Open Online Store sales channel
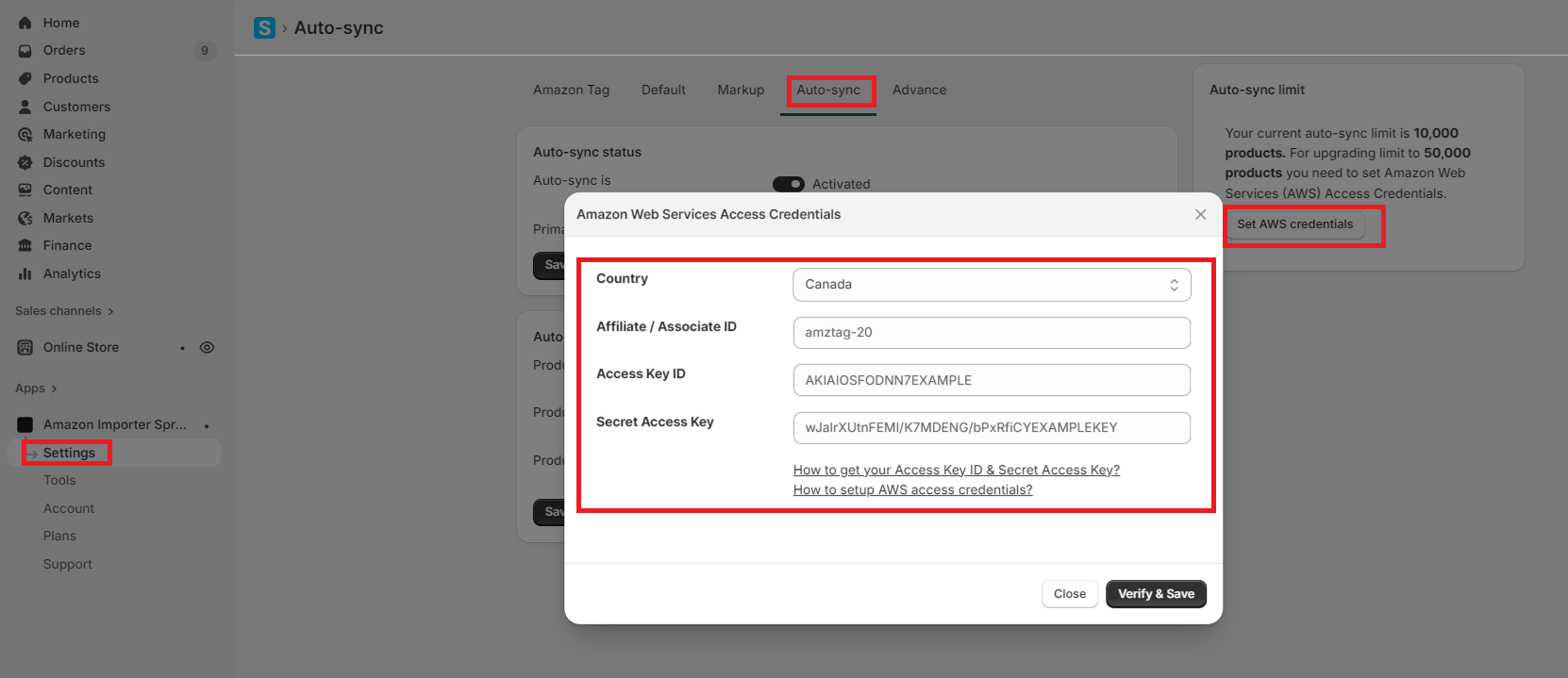The height and width of the screenshot is (678, 1568). click(81, 347)
